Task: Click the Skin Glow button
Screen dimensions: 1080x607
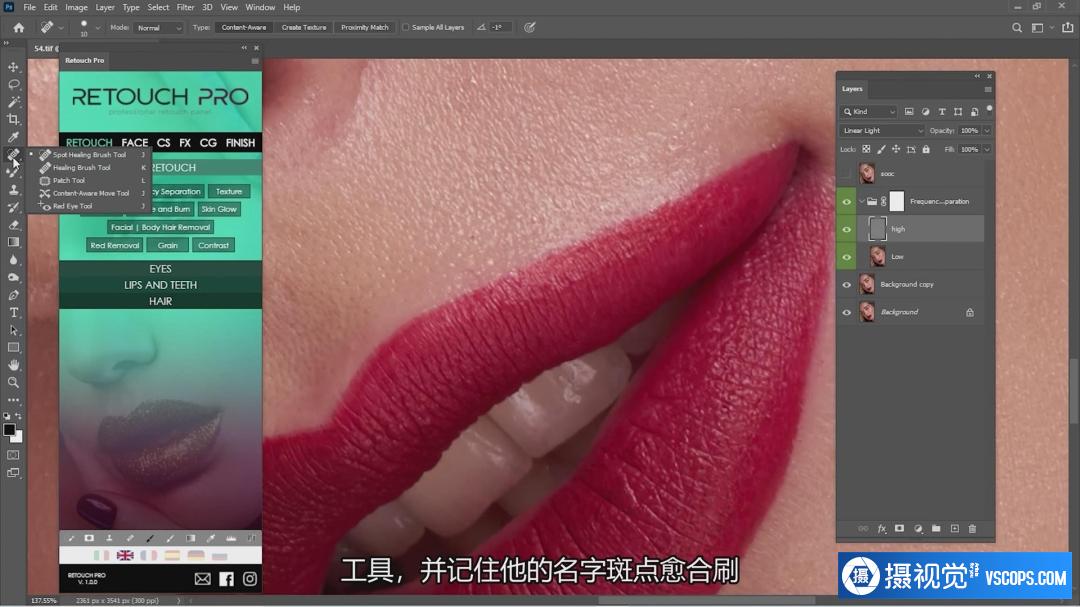Action: (218, 209)
